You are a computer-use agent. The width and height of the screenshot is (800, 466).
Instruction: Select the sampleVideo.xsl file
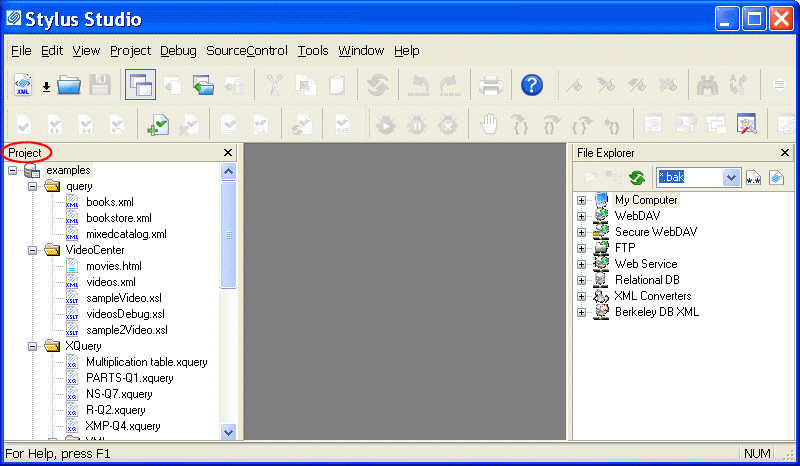[x=123, y=298]
